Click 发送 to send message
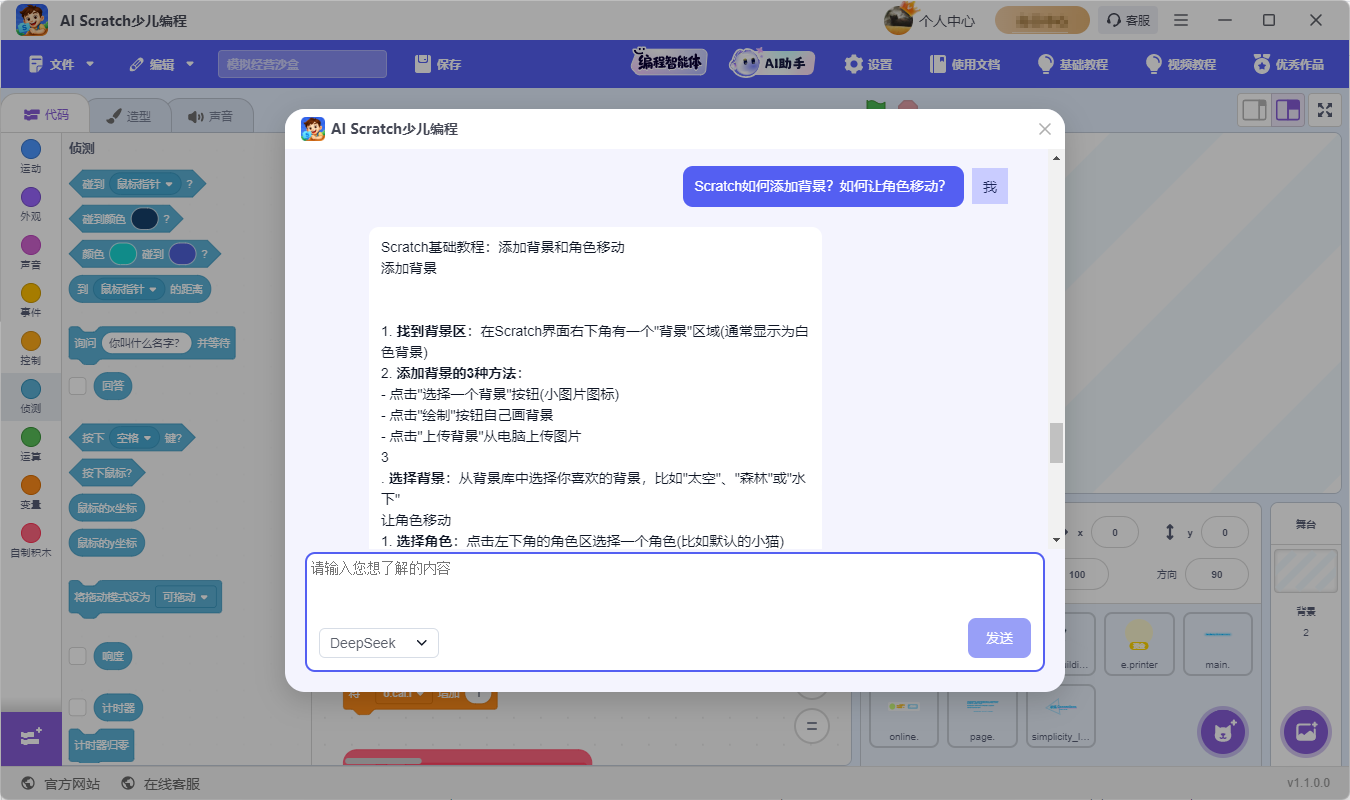Screen dimensions: 1350x800 pyautogui.click(x=999, y=638)
